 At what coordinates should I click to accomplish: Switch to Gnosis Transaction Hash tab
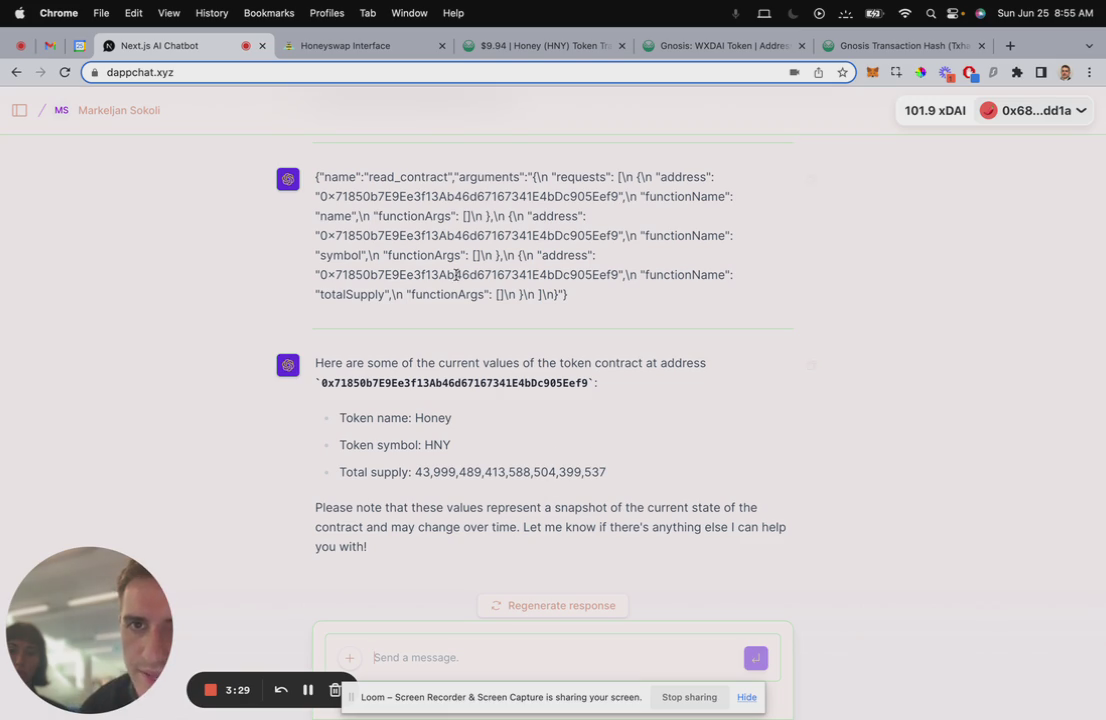click(x=903, y=46)
